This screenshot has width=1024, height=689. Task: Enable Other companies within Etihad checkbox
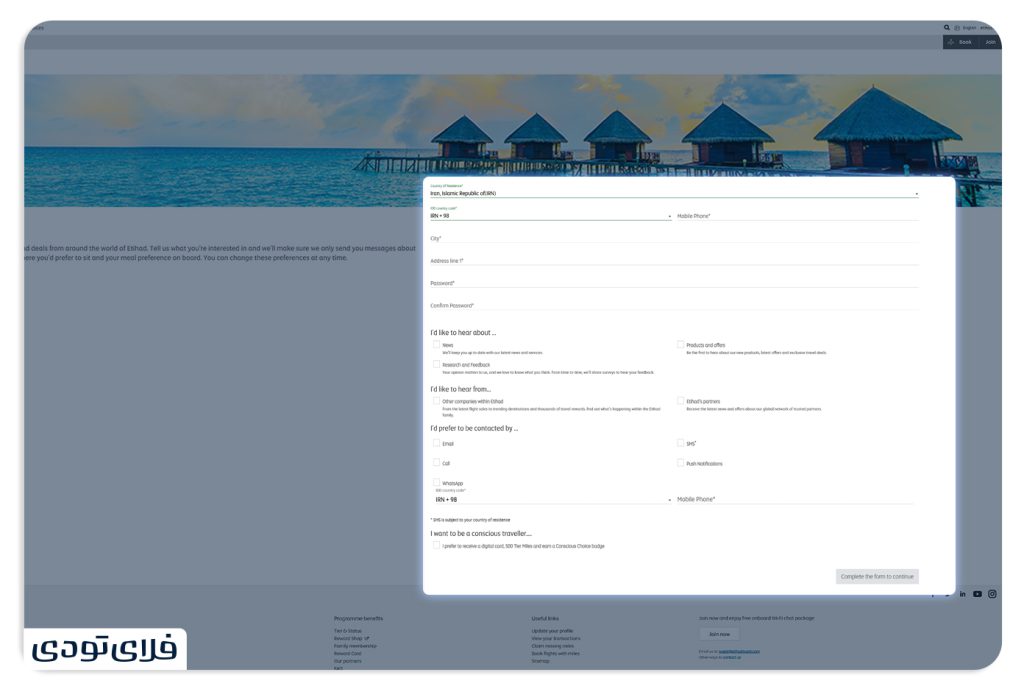click(436, 400)
